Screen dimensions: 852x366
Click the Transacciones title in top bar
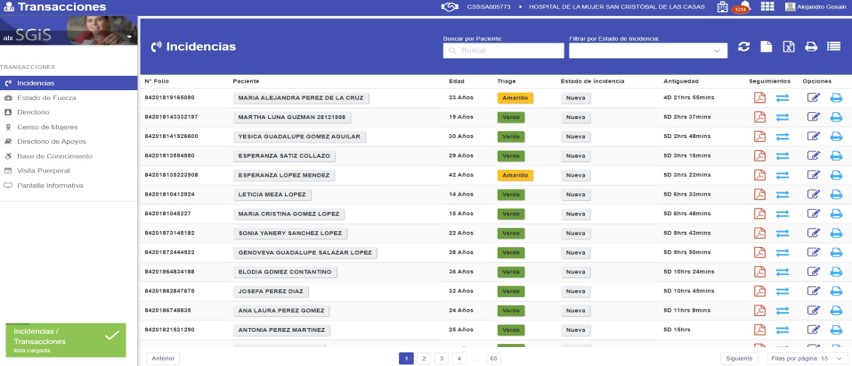tap(61, 7)
